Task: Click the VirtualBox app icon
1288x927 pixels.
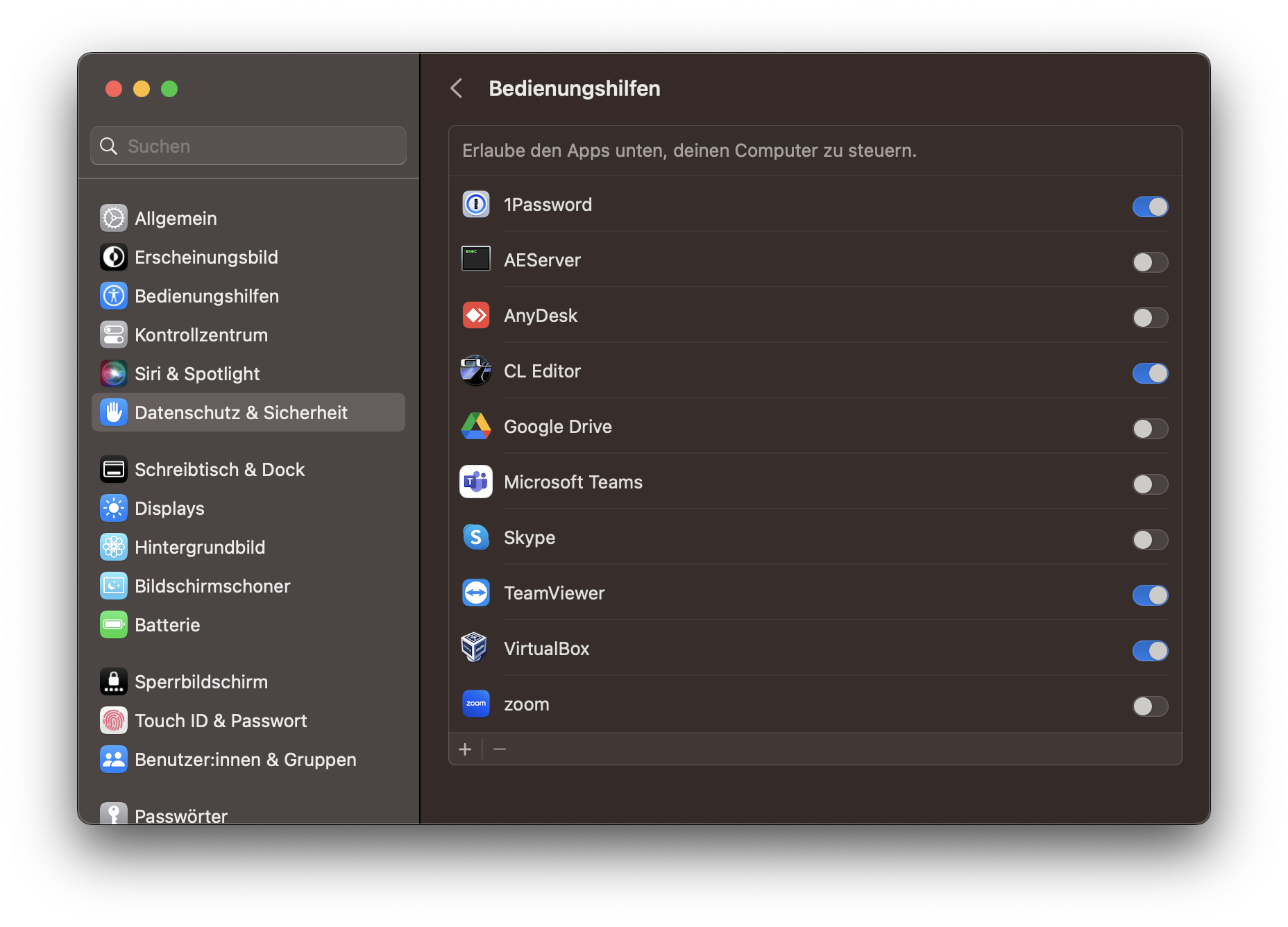Action: (475, 648)
